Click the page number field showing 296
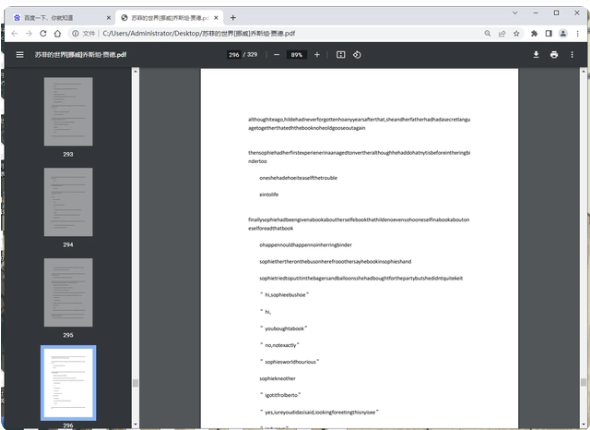The width and height of the screenshot is (590, 430). [x=234, y=55]
